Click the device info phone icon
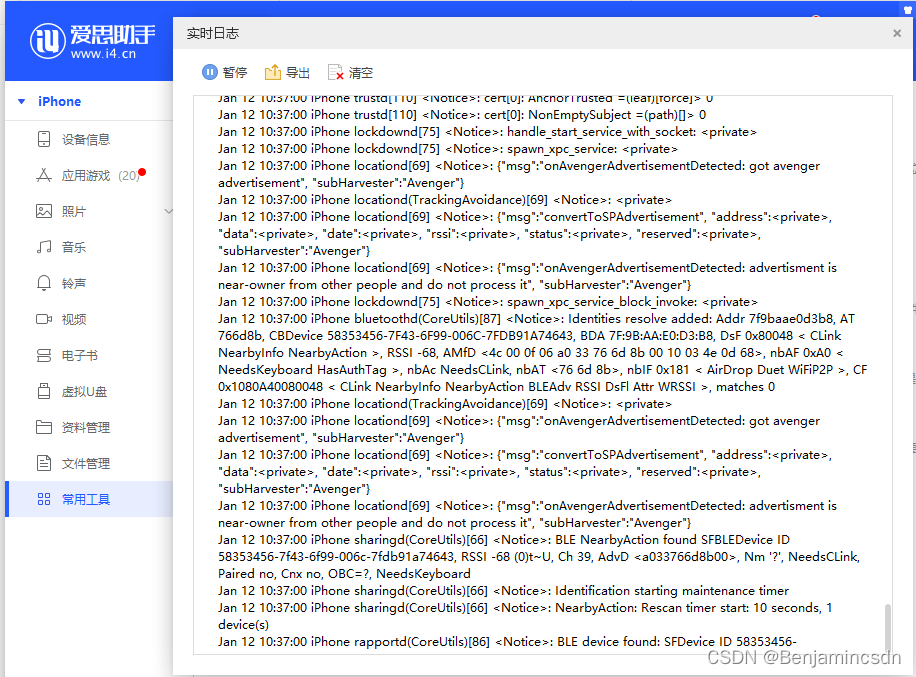The height and width of the screenshot is (677, 916). [44, 139]
